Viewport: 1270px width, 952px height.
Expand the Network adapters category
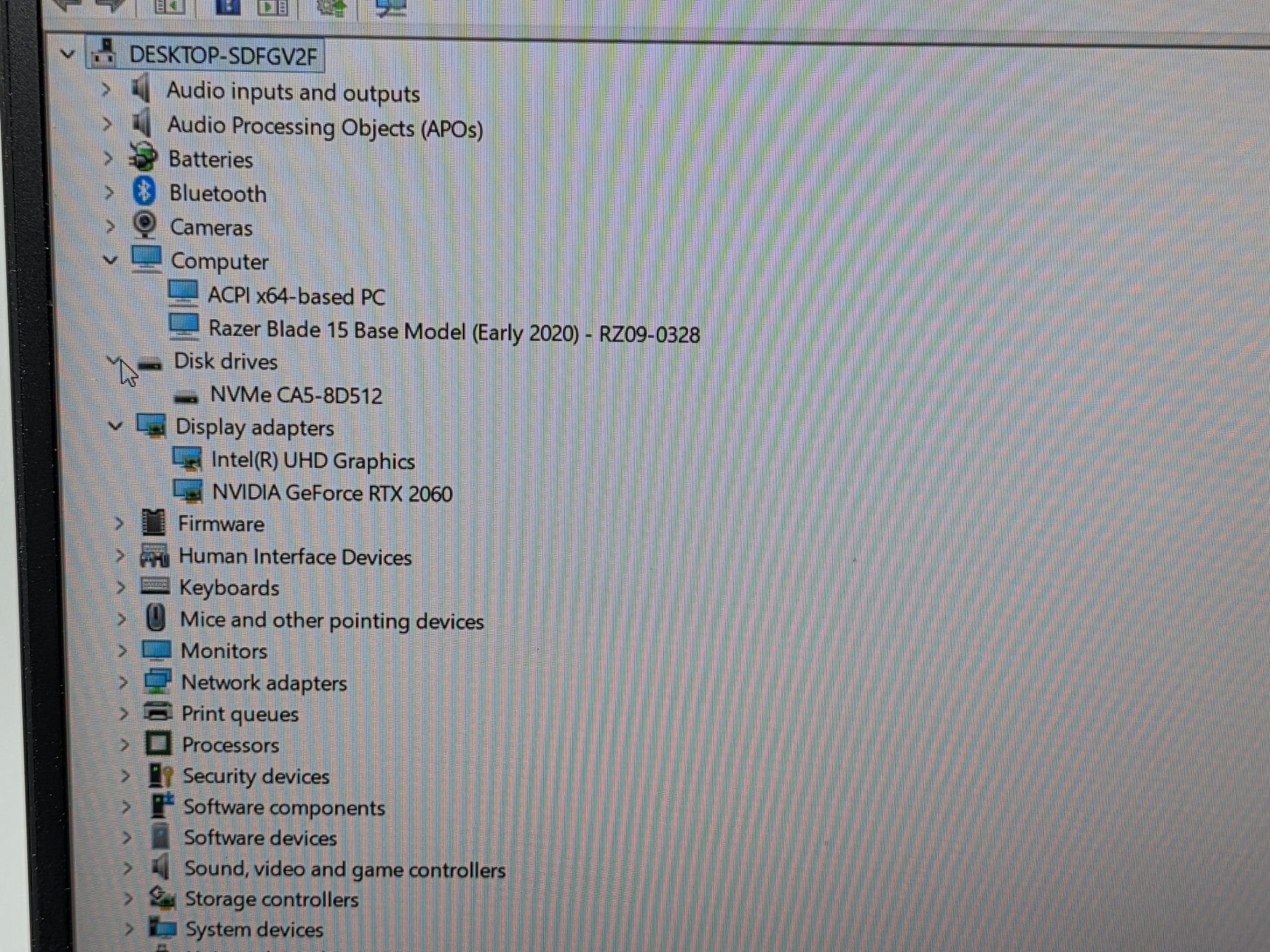pyautogui.click(x=123, y=682)
